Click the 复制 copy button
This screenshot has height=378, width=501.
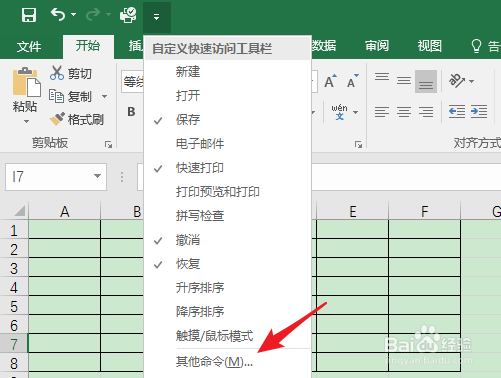(x=70, y=97)
